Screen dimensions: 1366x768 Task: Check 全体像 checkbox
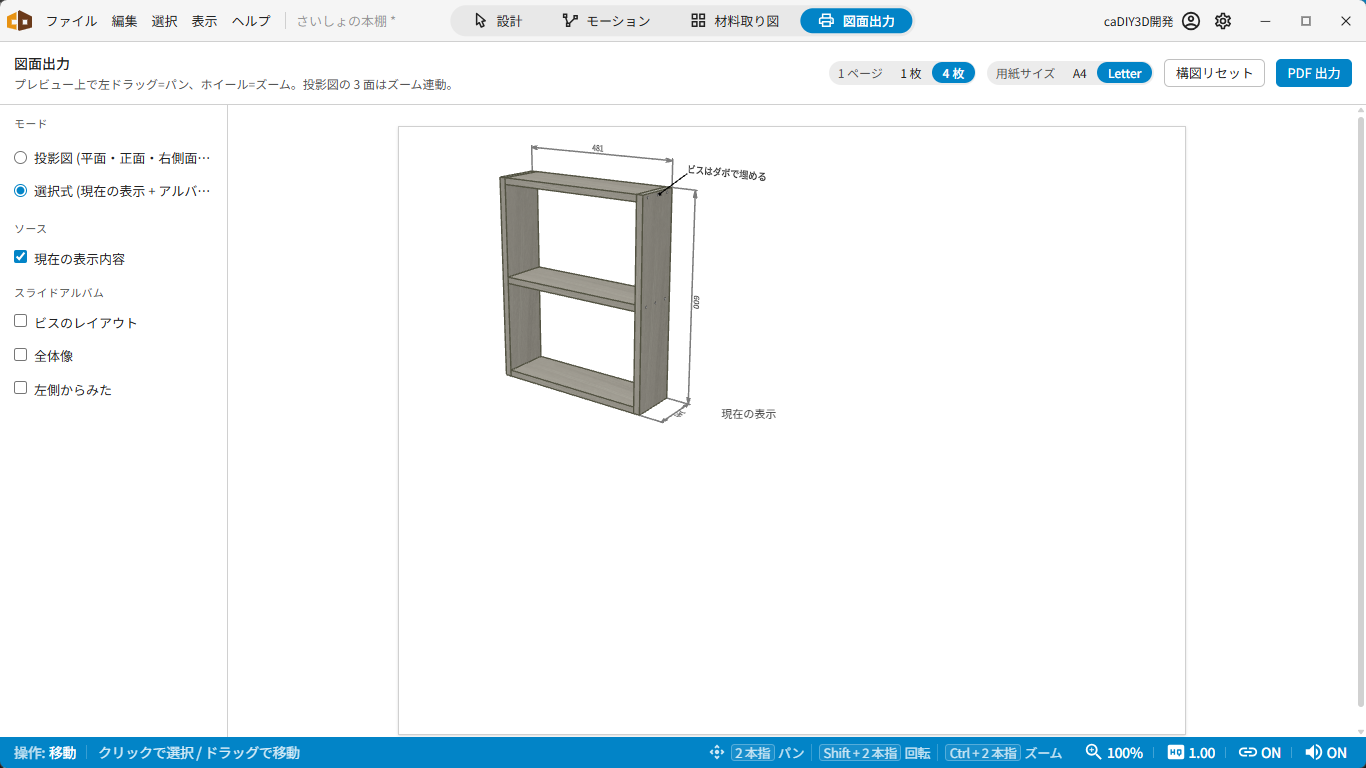click(x=20, y=355)
